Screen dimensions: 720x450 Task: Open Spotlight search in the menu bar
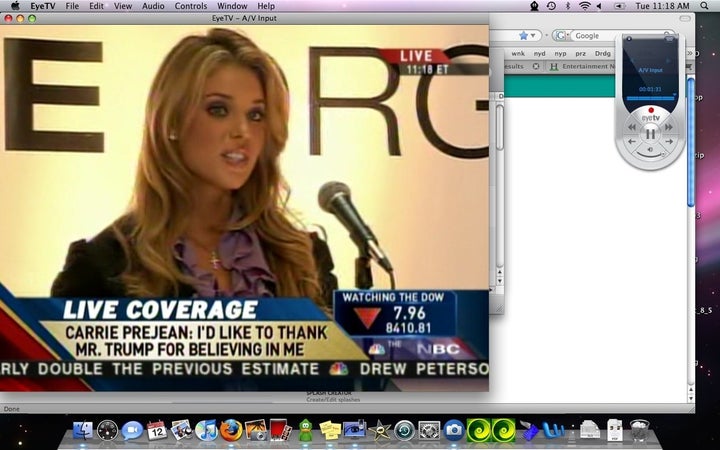click(704, 6)
